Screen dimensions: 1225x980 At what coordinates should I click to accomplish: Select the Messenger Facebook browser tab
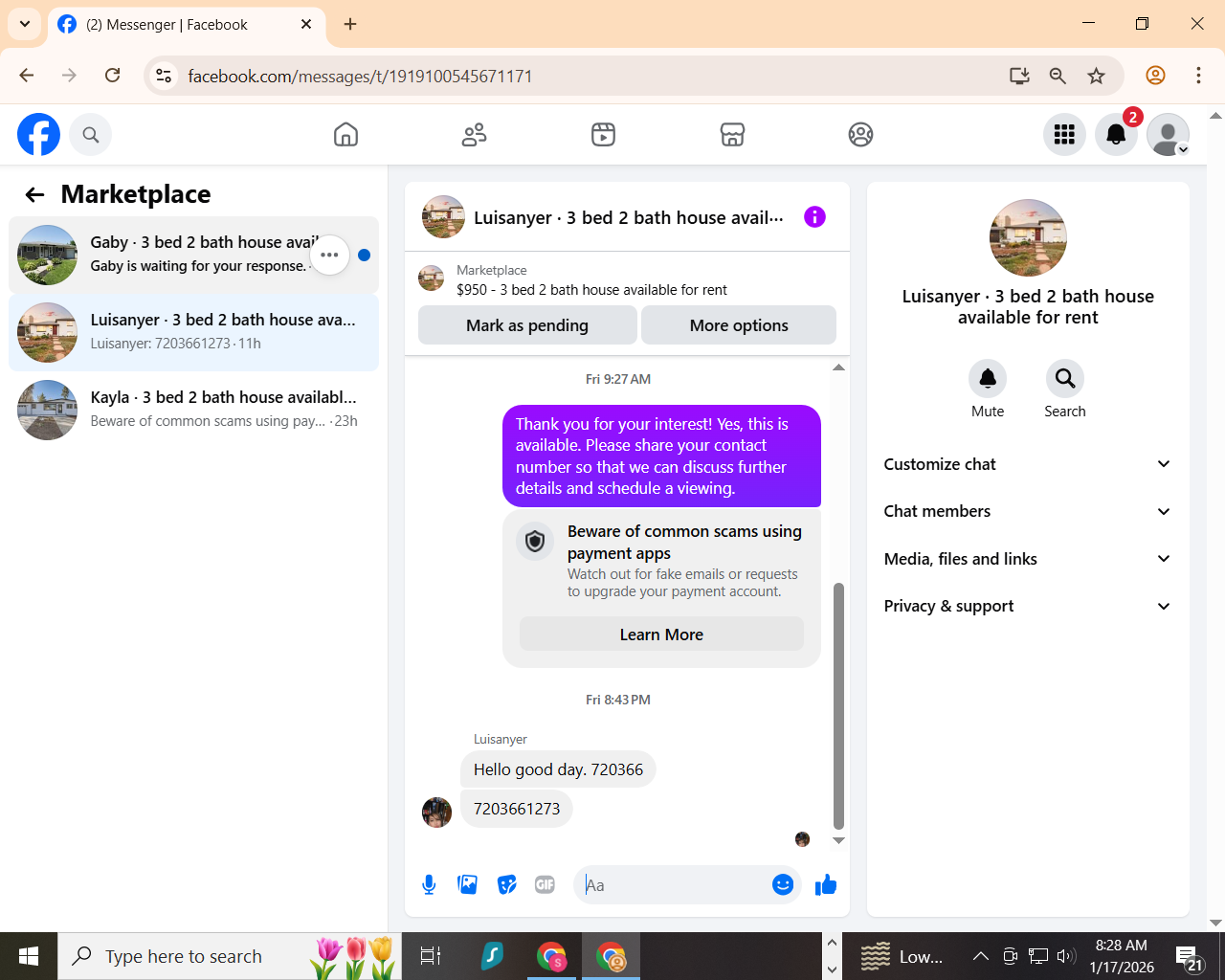click(x=187, y=25)
